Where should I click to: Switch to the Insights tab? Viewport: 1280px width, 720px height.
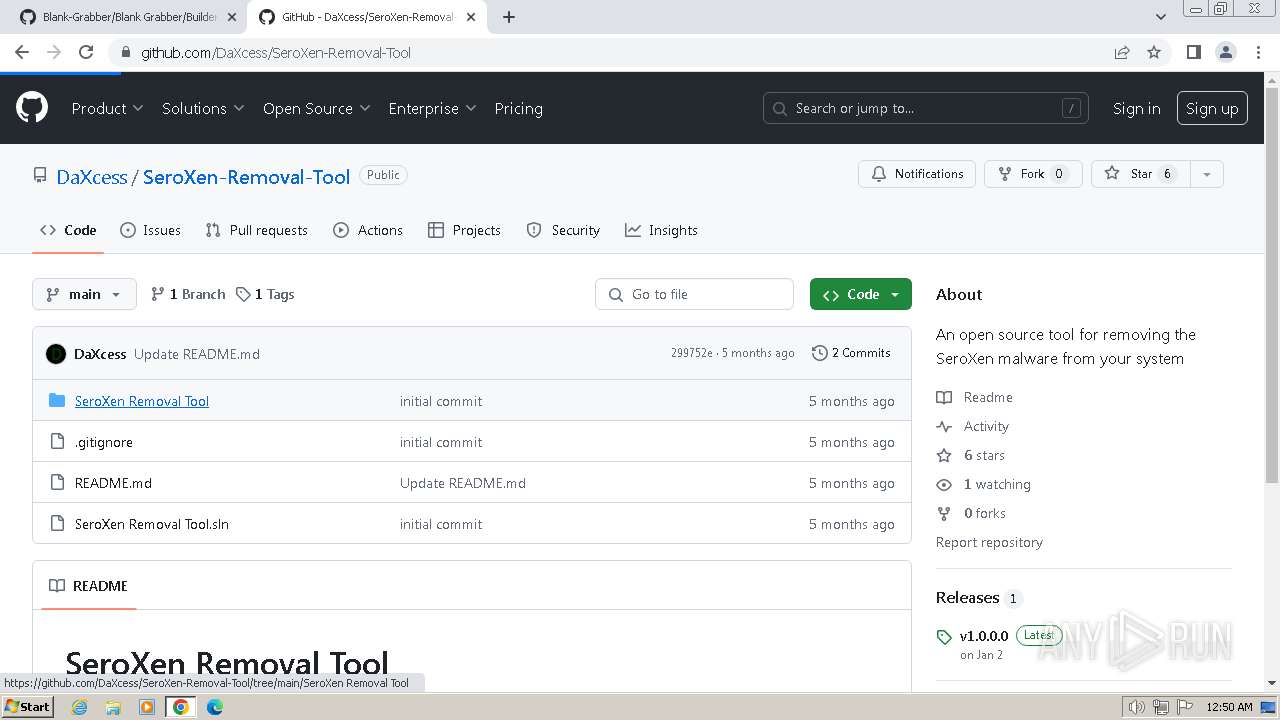[661, 230]
